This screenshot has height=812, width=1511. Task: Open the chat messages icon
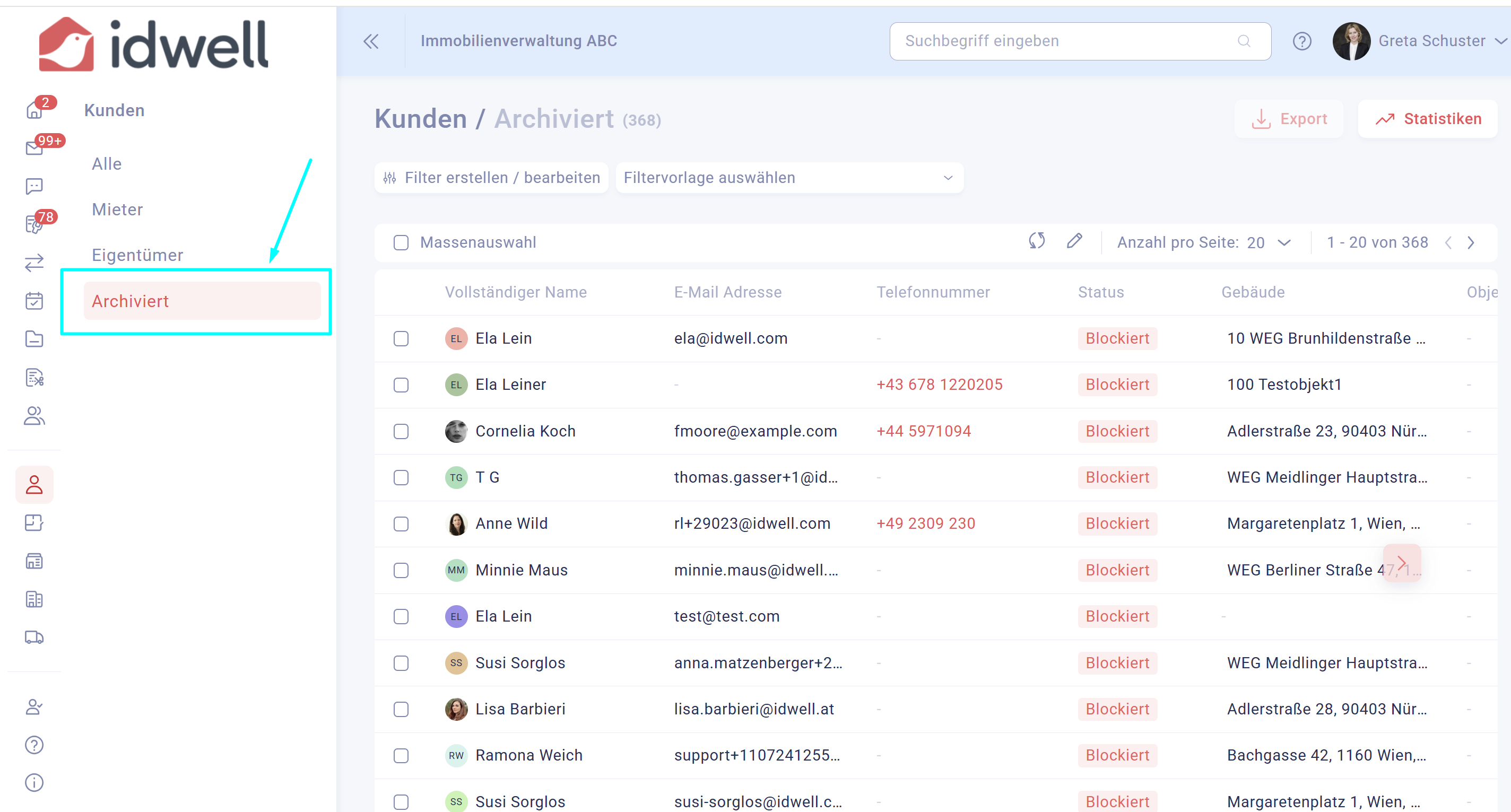coord(34,187)
